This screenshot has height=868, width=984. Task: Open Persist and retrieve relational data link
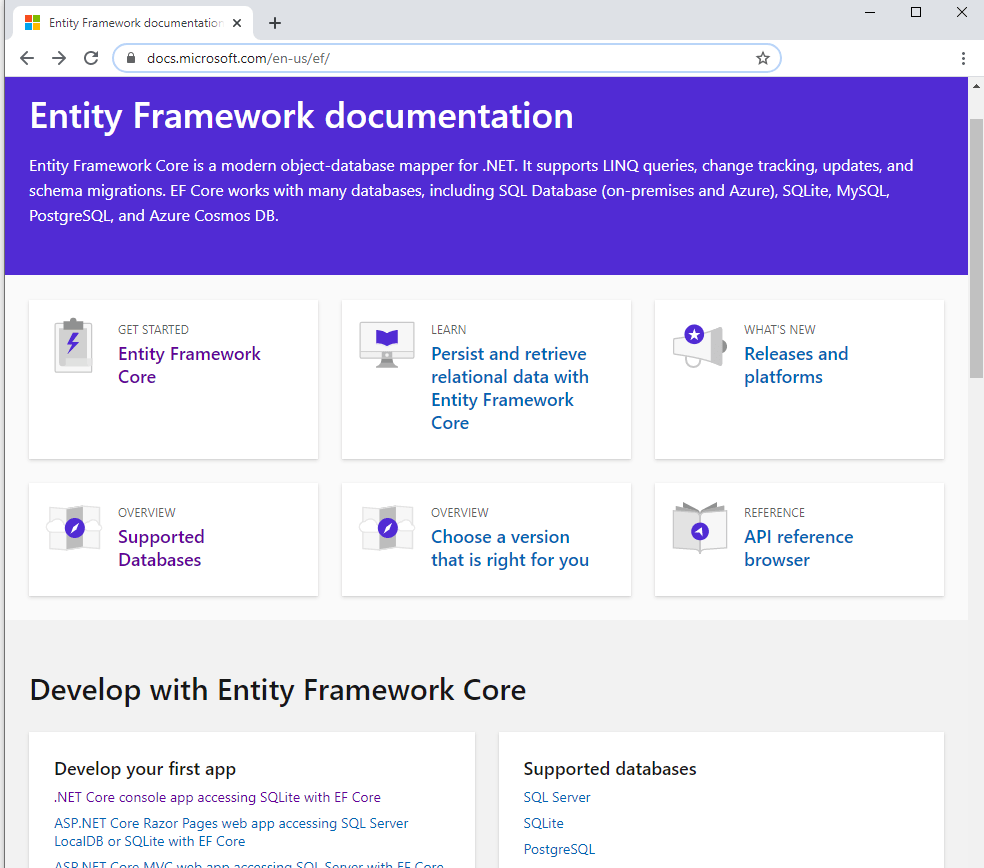[510, 388]
